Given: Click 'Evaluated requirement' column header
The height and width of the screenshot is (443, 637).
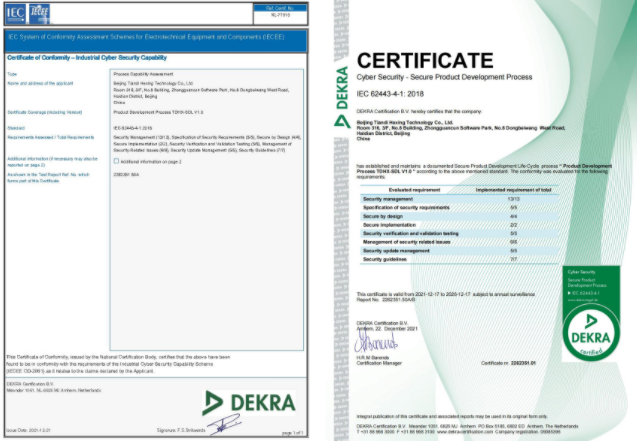Looking at the screenshot, I should tap(414, 190).
